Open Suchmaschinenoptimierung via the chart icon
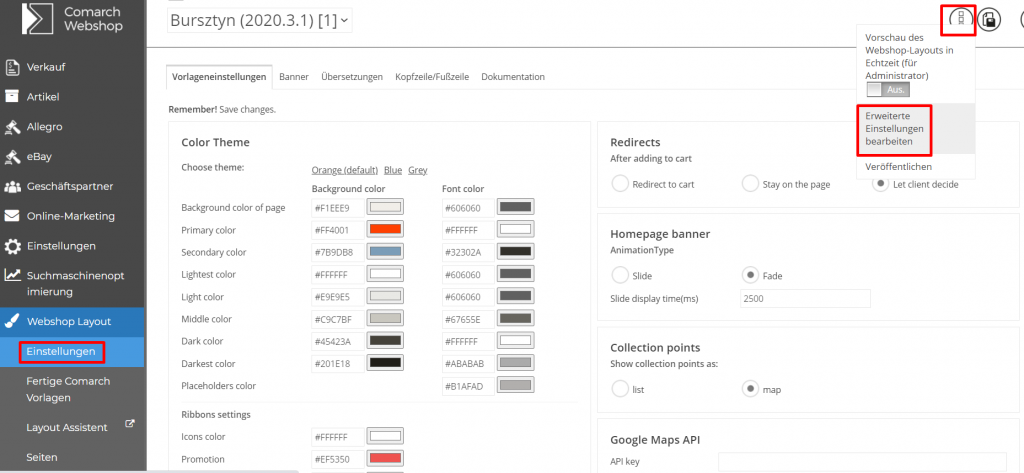1024x473 pixels. [12, 276]
